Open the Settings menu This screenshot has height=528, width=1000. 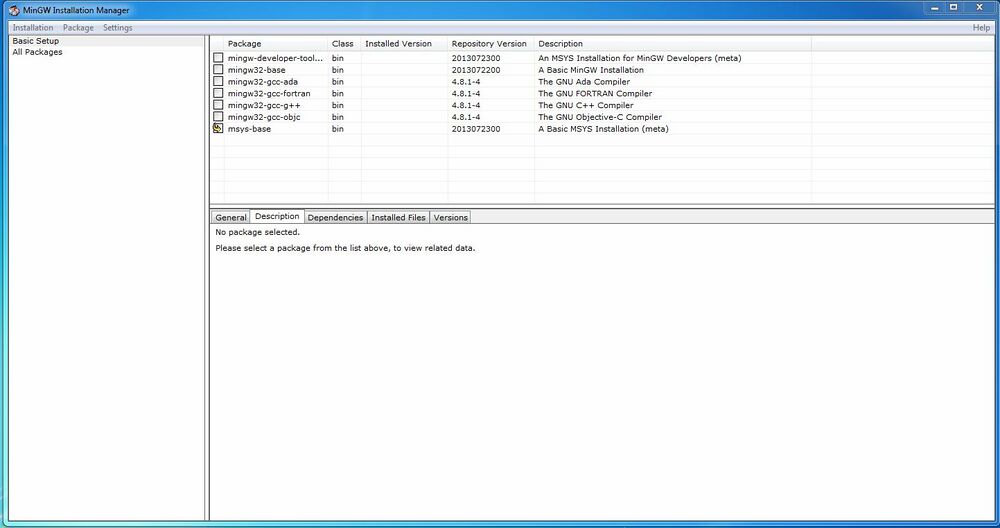118,27
